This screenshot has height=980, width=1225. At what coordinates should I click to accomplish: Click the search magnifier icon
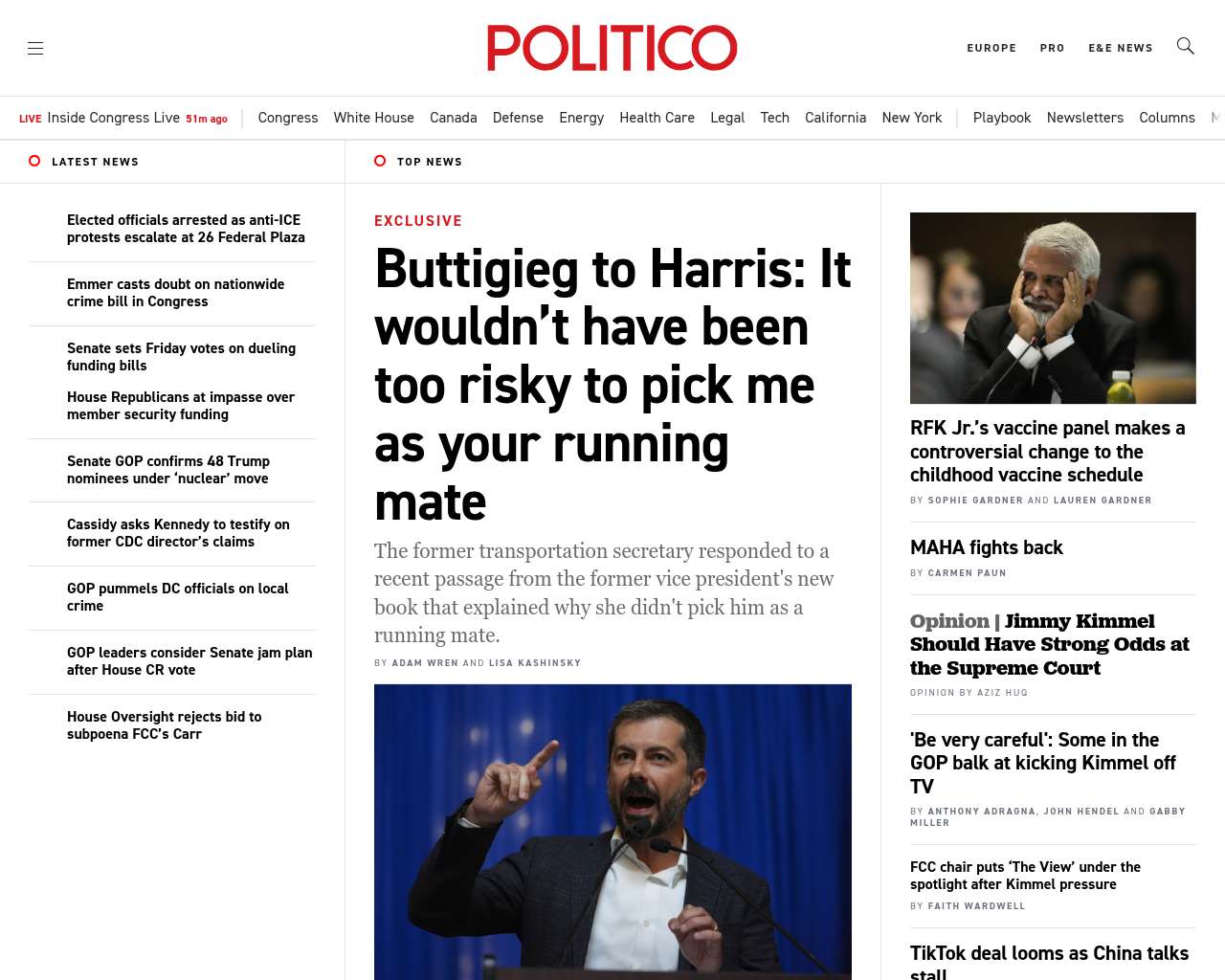click(1185, 46)
